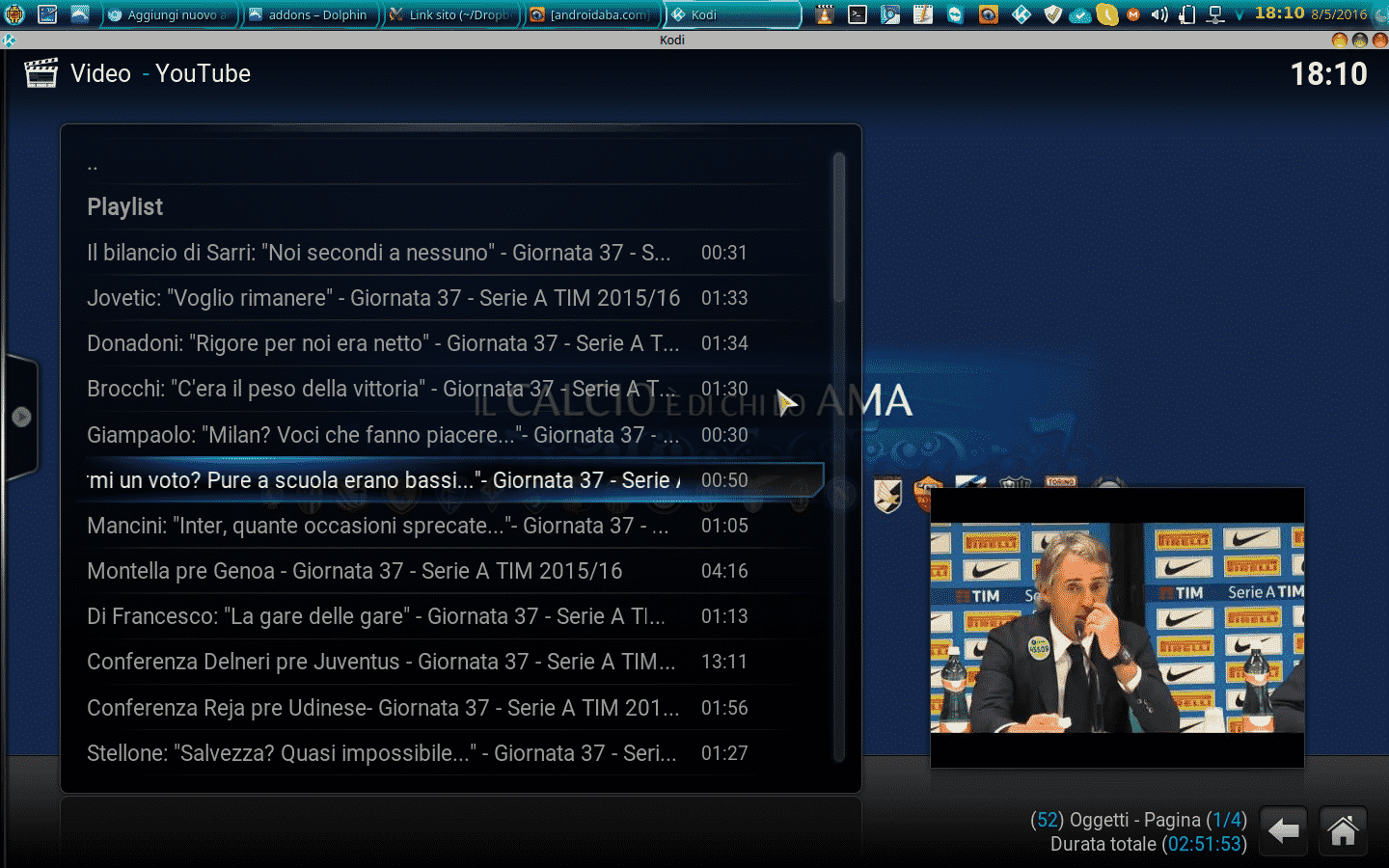Open the side blade menu arrow on left
Image resolution: width=1389 pixels, height=868 pixels.
pyautogui.click(x=21, y=417)
